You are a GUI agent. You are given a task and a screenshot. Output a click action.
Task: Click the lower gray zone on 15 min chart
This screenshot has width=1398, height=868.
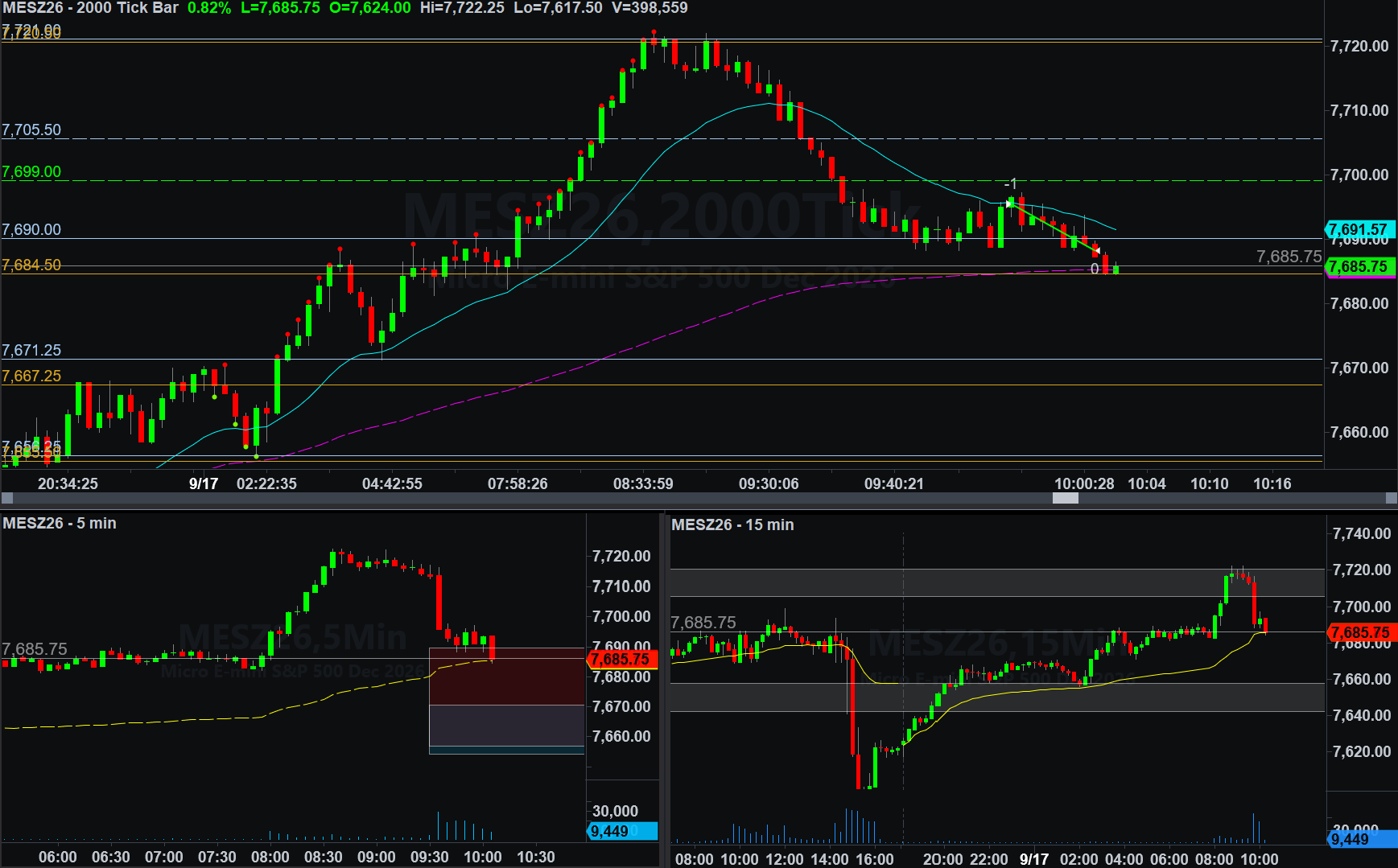tap(997, 697)
